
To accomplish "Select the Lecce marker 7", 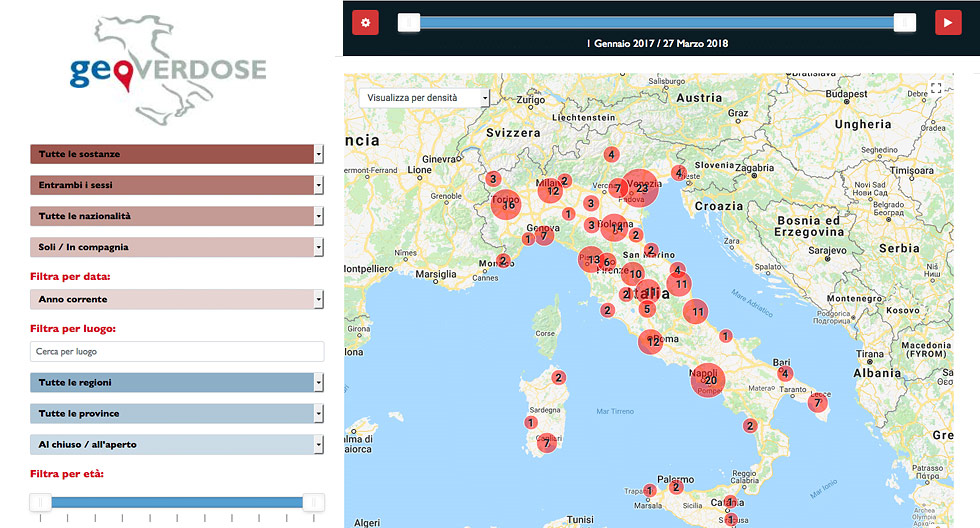I will (x=818, y=403).
